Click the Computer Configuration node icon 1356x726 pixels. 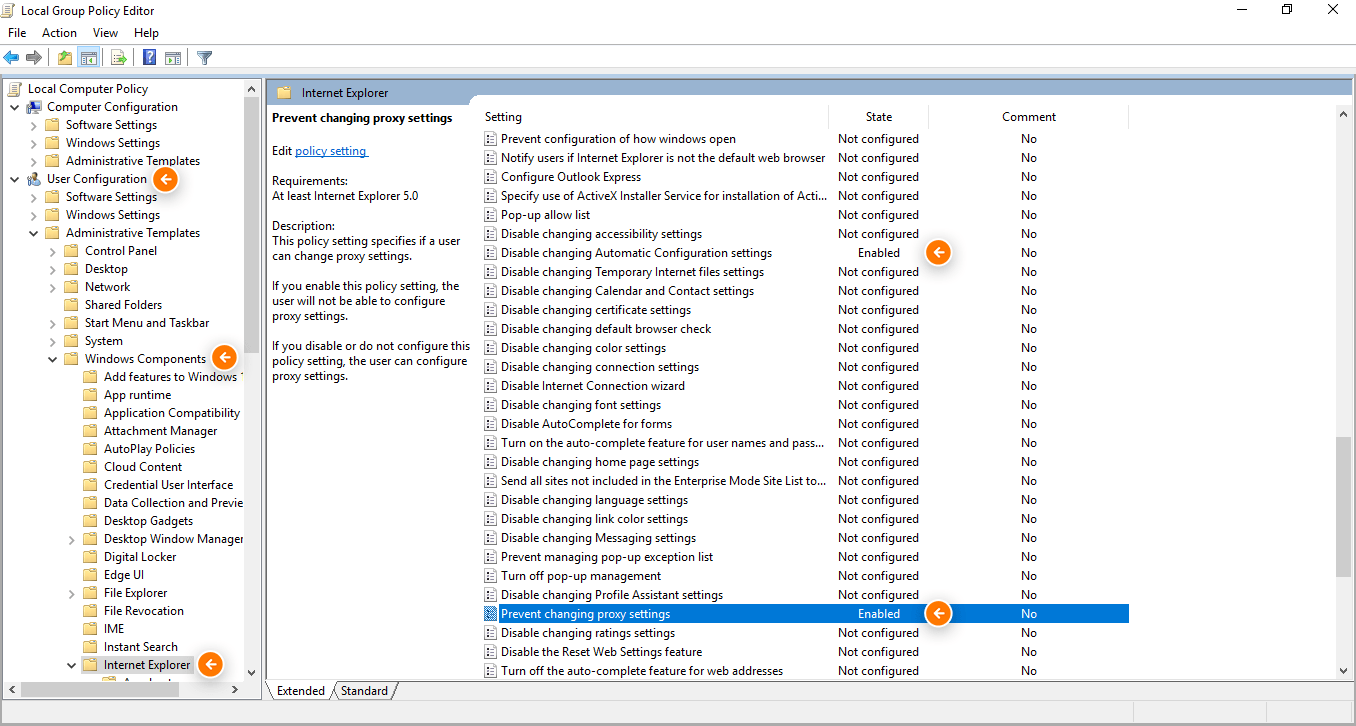click(x=34, y=107)
